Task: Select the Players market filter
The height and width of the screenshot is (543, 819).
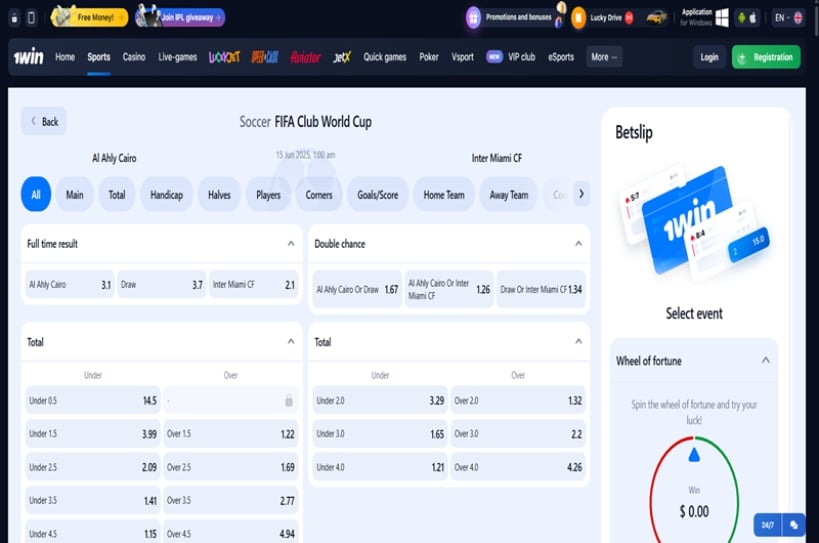Action: (x=268, y=195)
